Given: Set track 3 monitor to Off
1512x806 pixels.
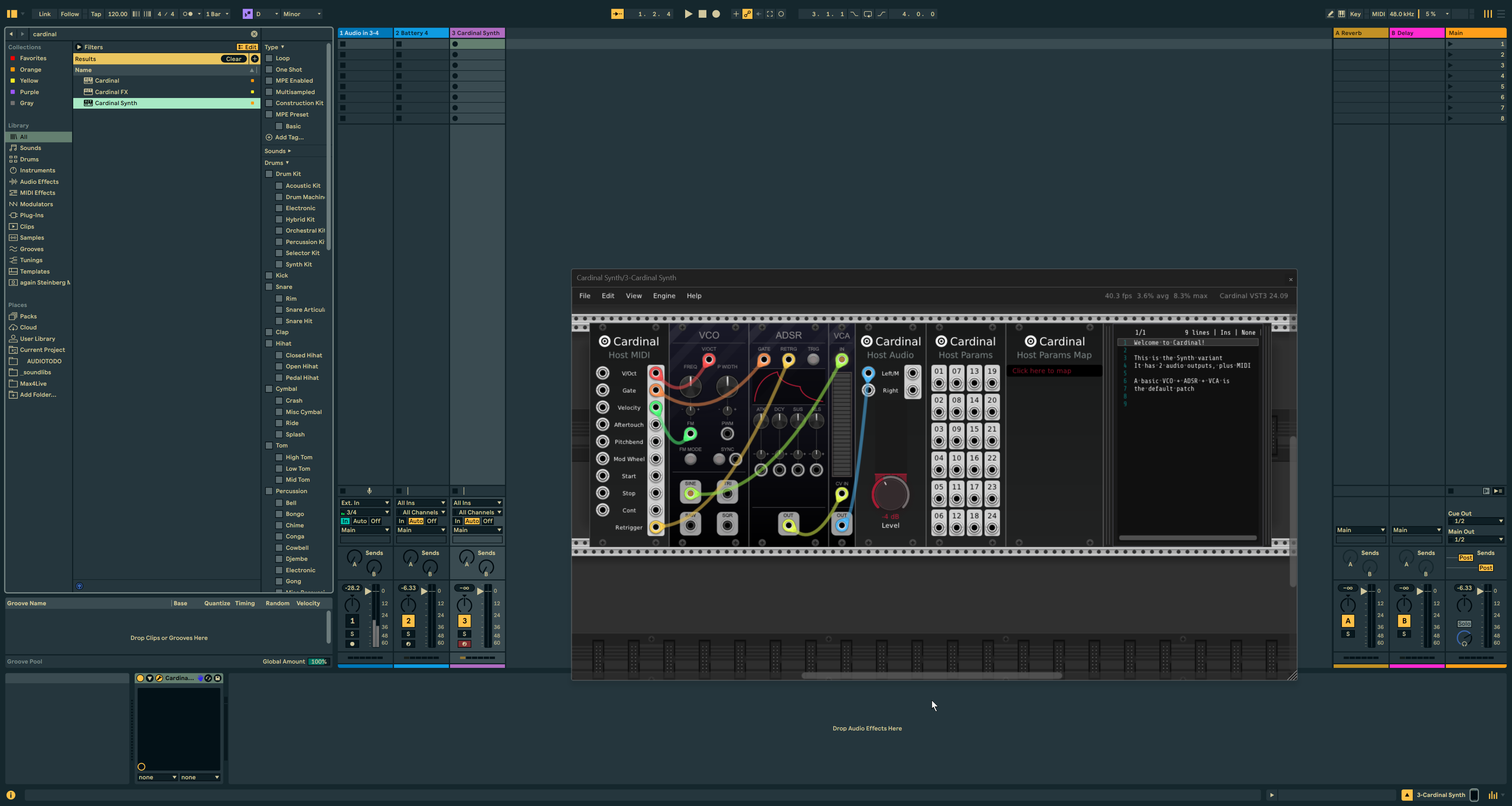Looking at the screenshot, I should 488,521.
